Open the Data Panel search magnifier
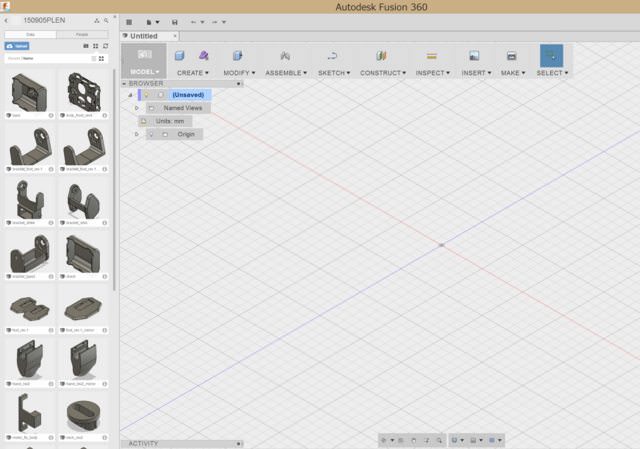Screen dimensions: 640x449 point(106,20)
